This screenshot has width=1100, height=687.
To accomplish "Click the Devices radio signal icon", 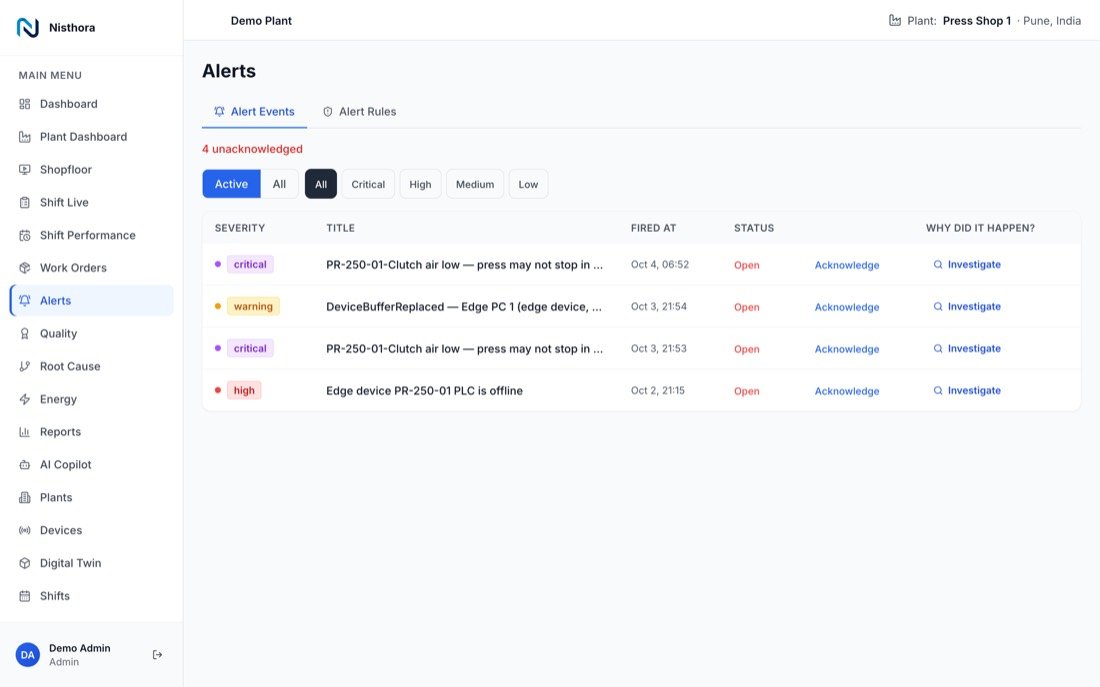I will 25,531.
